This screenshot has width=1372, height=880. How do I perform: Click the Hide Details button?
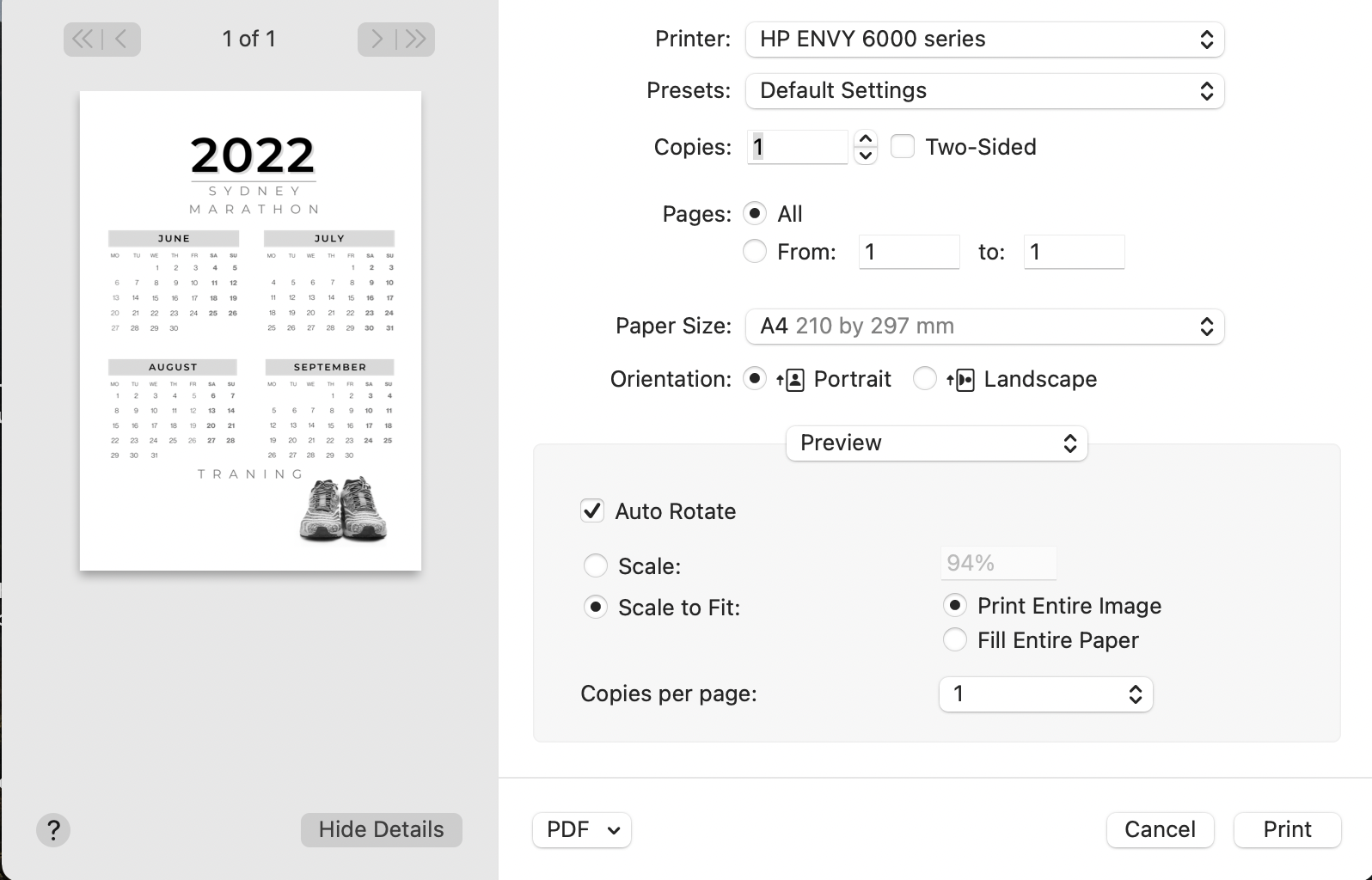point(381,830)
